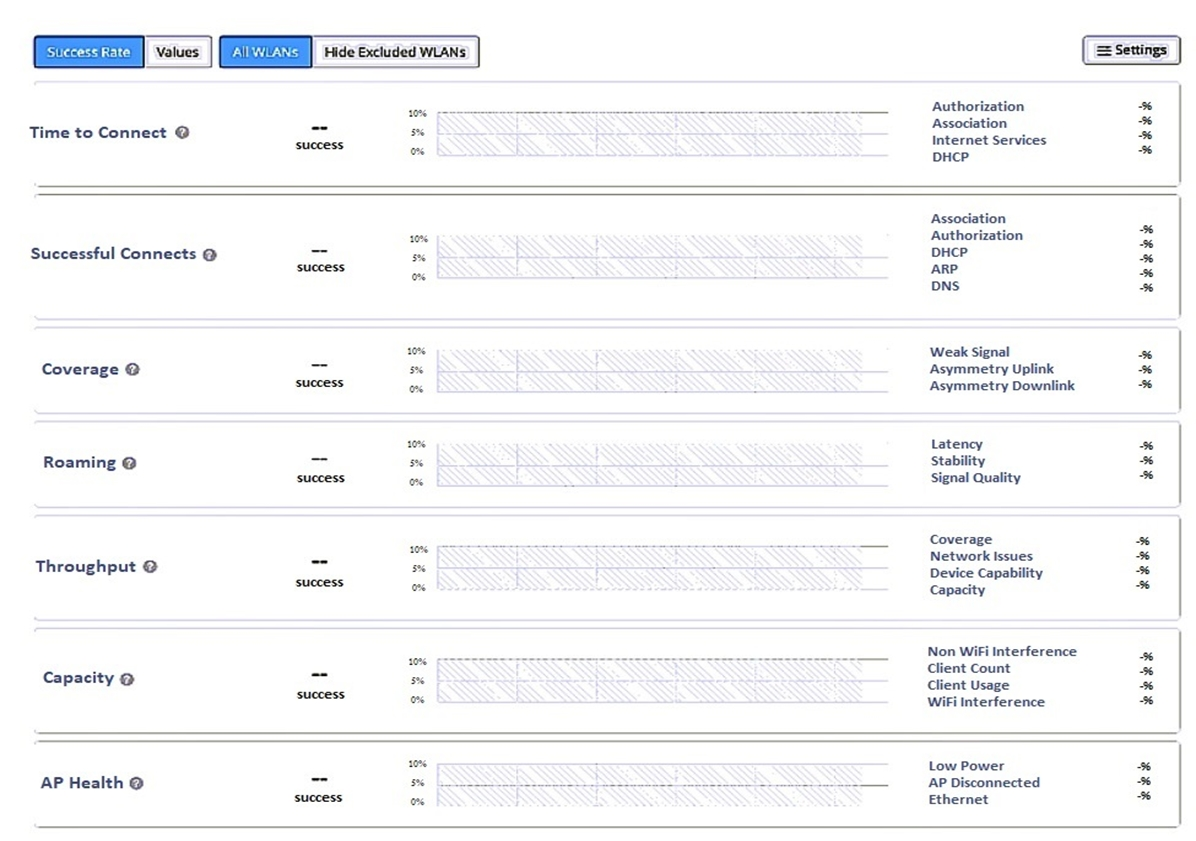Show Roaming help tooltip icon
1196x841 pixels.
pos(130,463)
